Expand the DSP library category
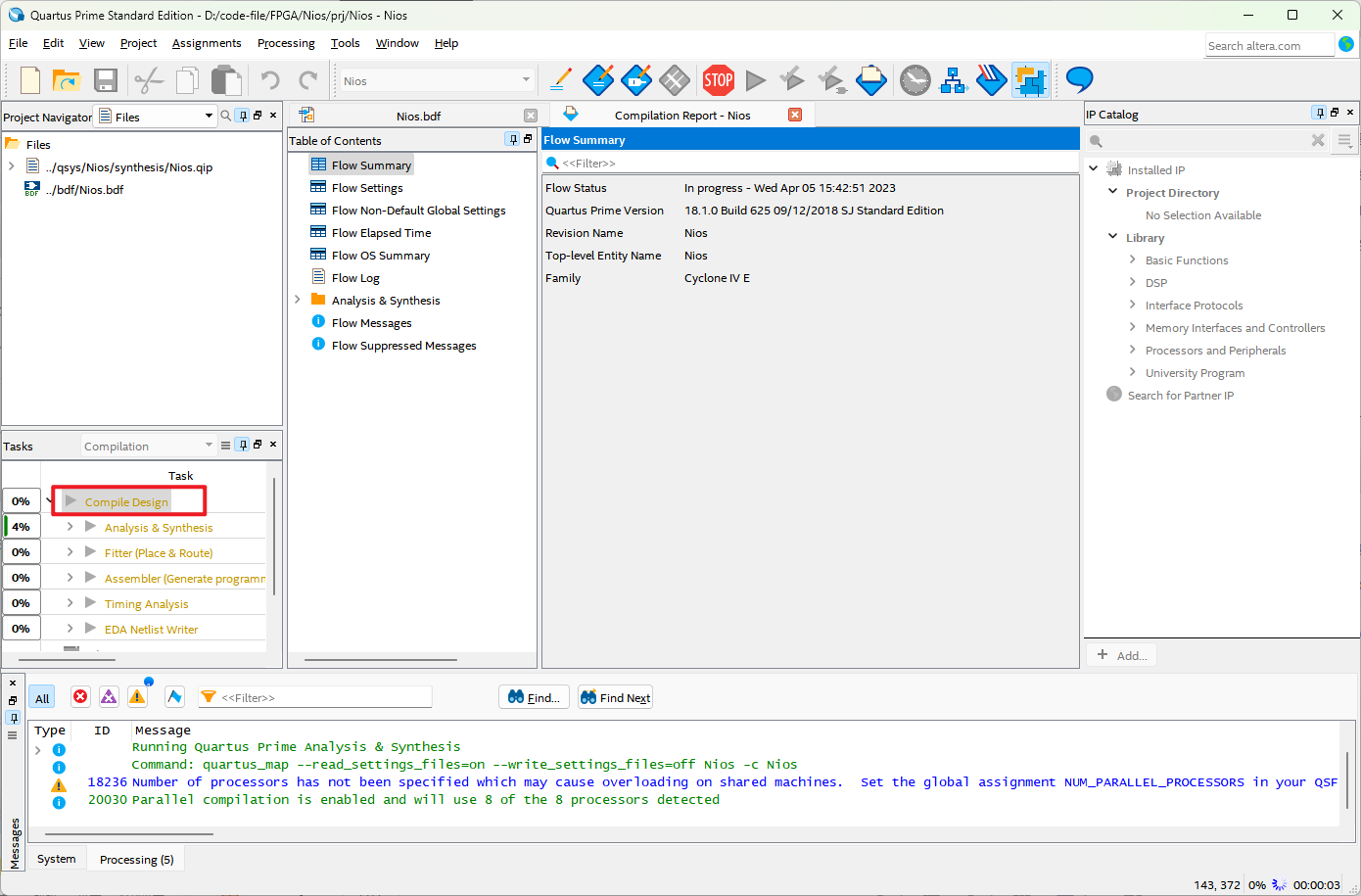 (1133, 282)
